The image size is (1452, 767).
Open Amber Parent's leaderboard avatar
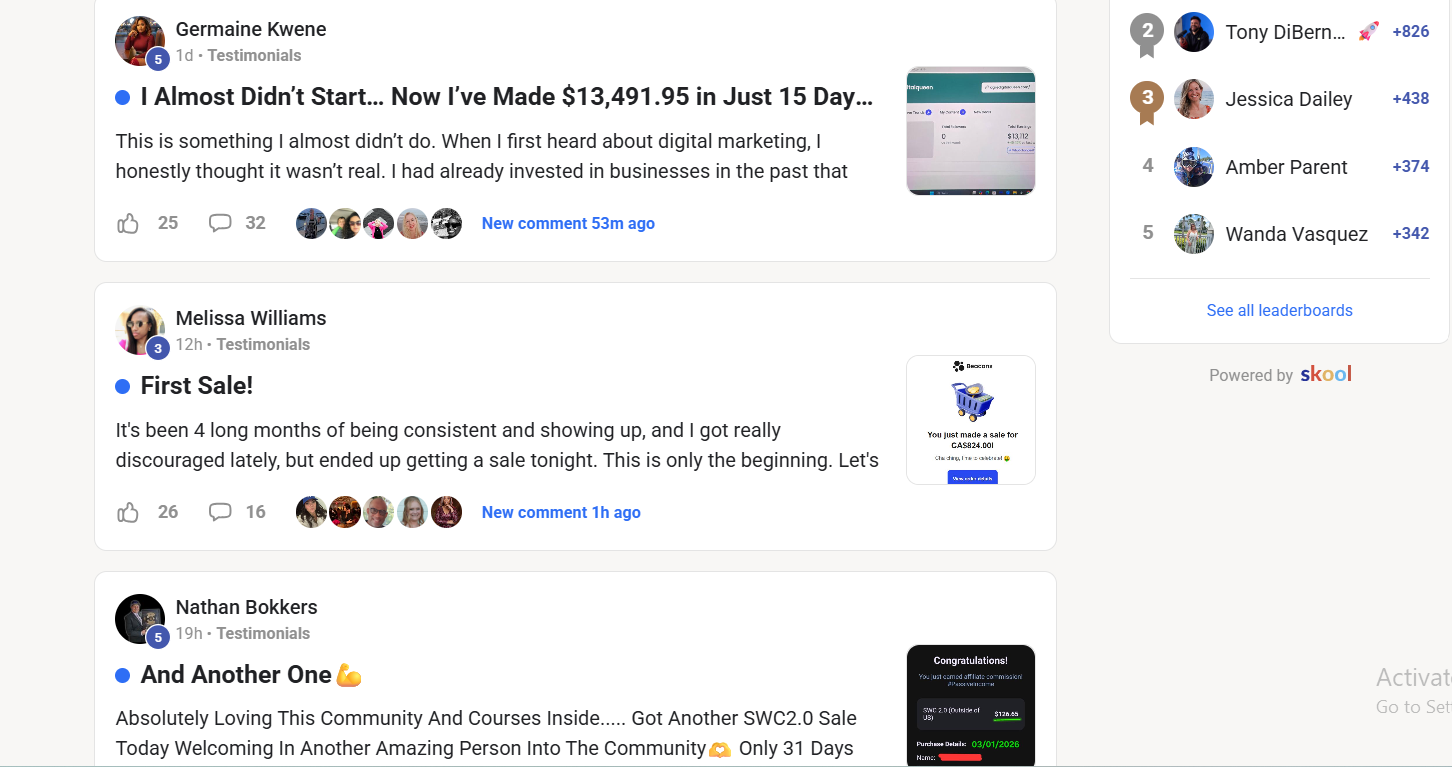pyautogui.click(x=1194, y=167)
